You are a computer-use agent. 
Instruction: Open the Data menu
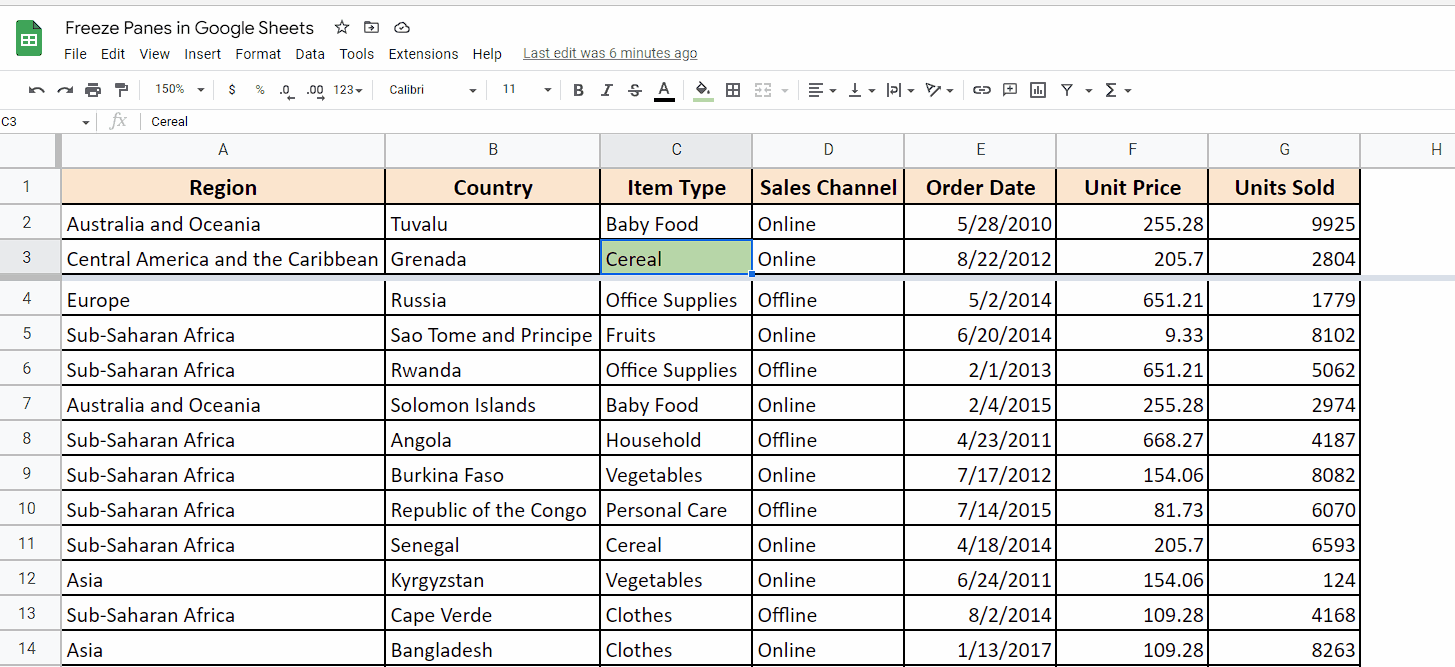(x=310, y=54)
